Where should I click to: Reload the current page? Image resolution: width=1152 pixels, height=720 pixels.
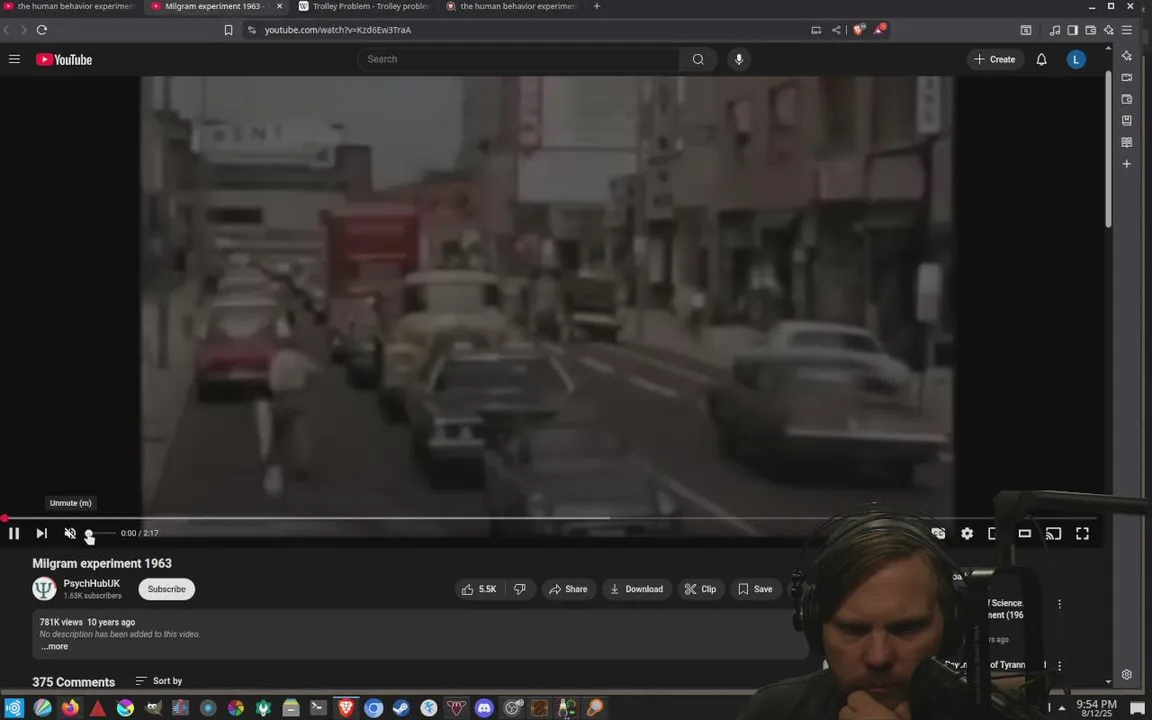(x=42, y=30)
